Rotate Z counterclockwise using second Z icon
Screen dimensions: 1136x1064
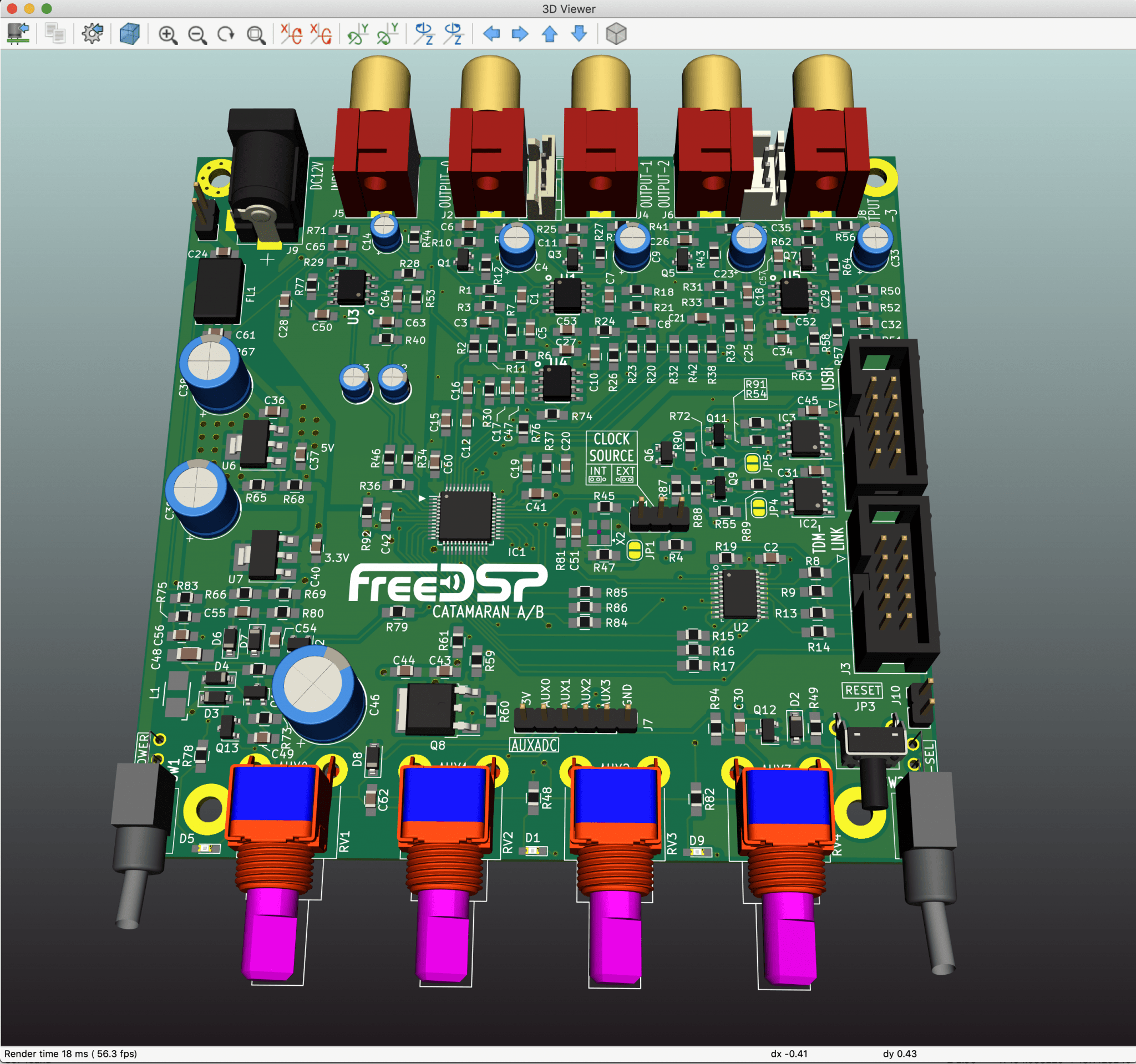point(454,34)
